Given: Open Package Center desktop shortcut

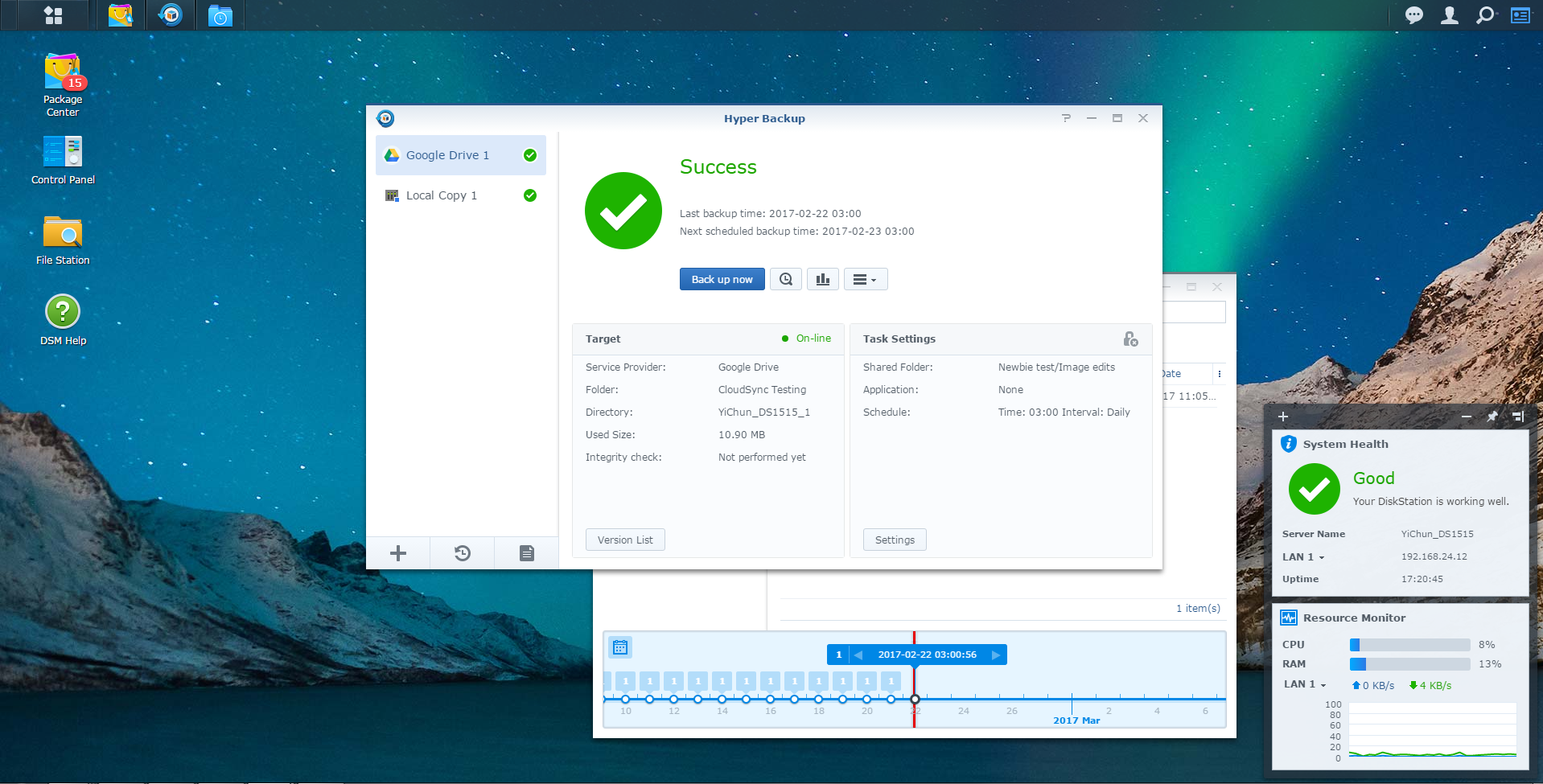Looking at the screenshot, I should 63,84.
